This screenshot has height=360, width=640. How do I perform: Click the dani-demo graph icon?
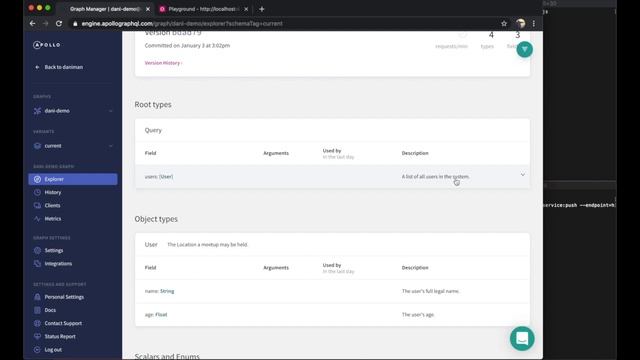[38, 111]
